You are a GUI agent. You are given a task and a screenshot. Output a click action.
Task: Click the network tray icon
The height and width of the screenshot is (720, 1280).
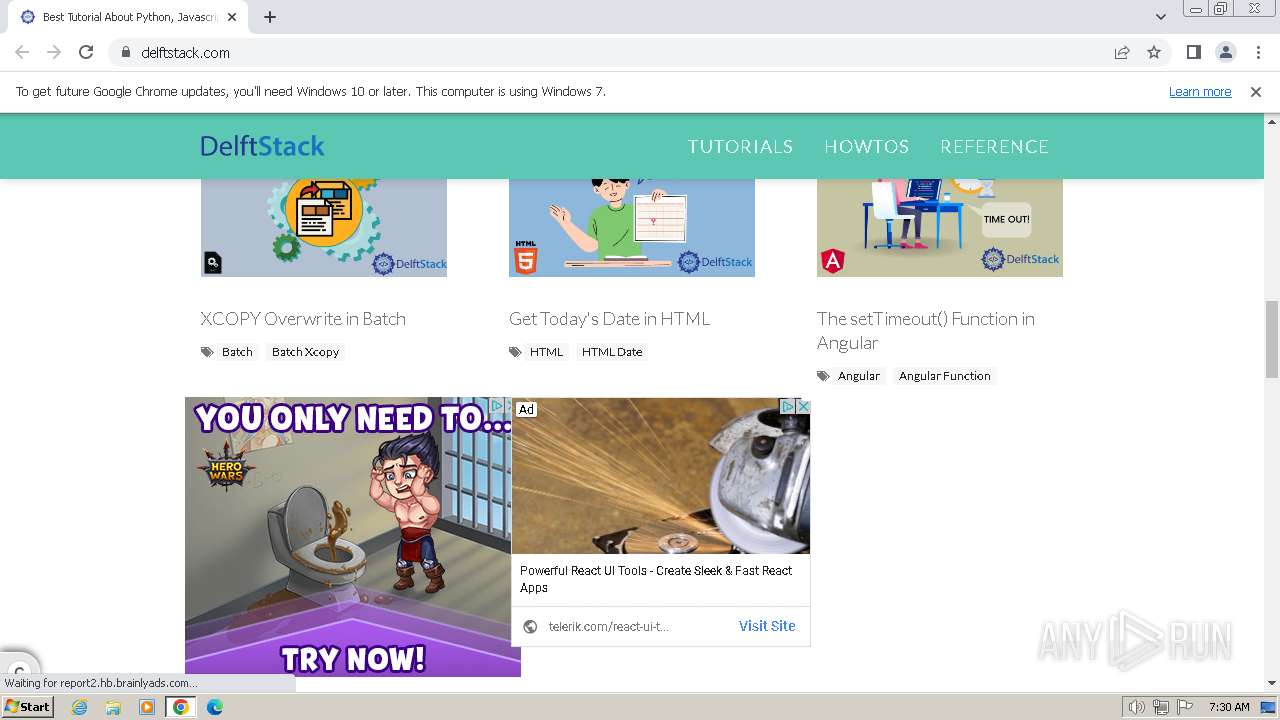point(1161,707)
